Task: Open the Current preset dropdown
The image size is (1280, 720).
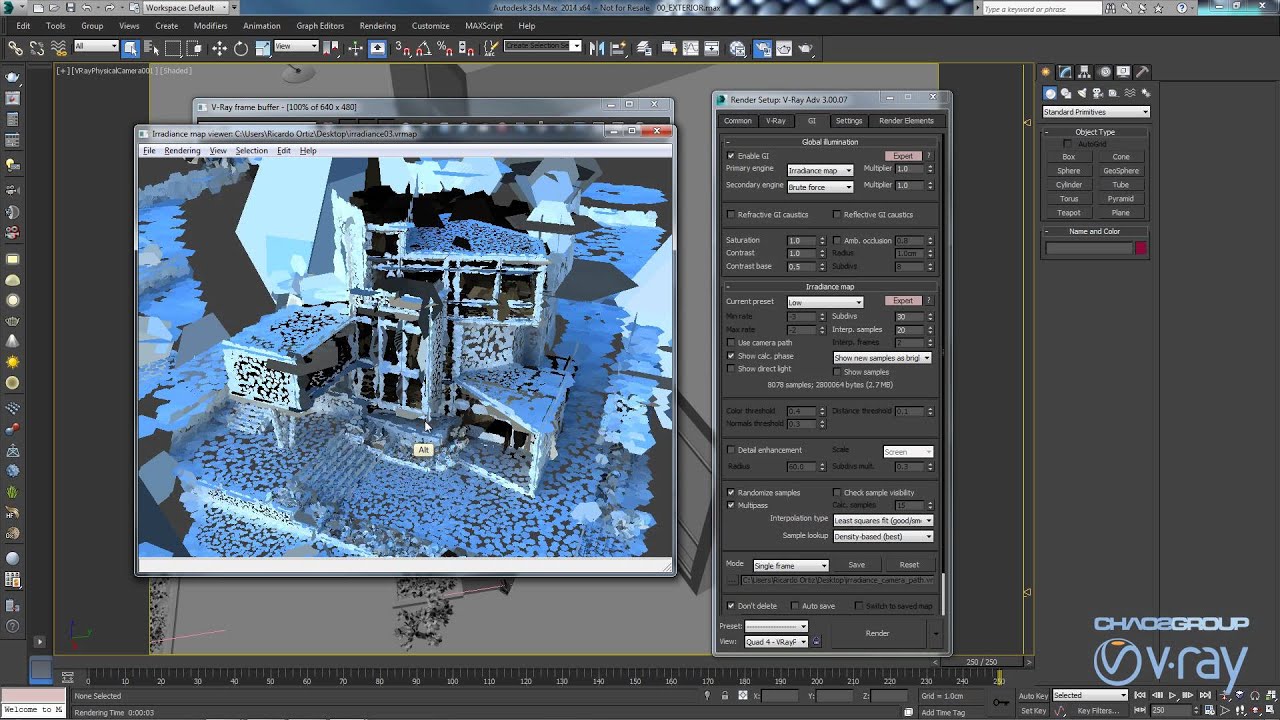Action: pos(825,302)
